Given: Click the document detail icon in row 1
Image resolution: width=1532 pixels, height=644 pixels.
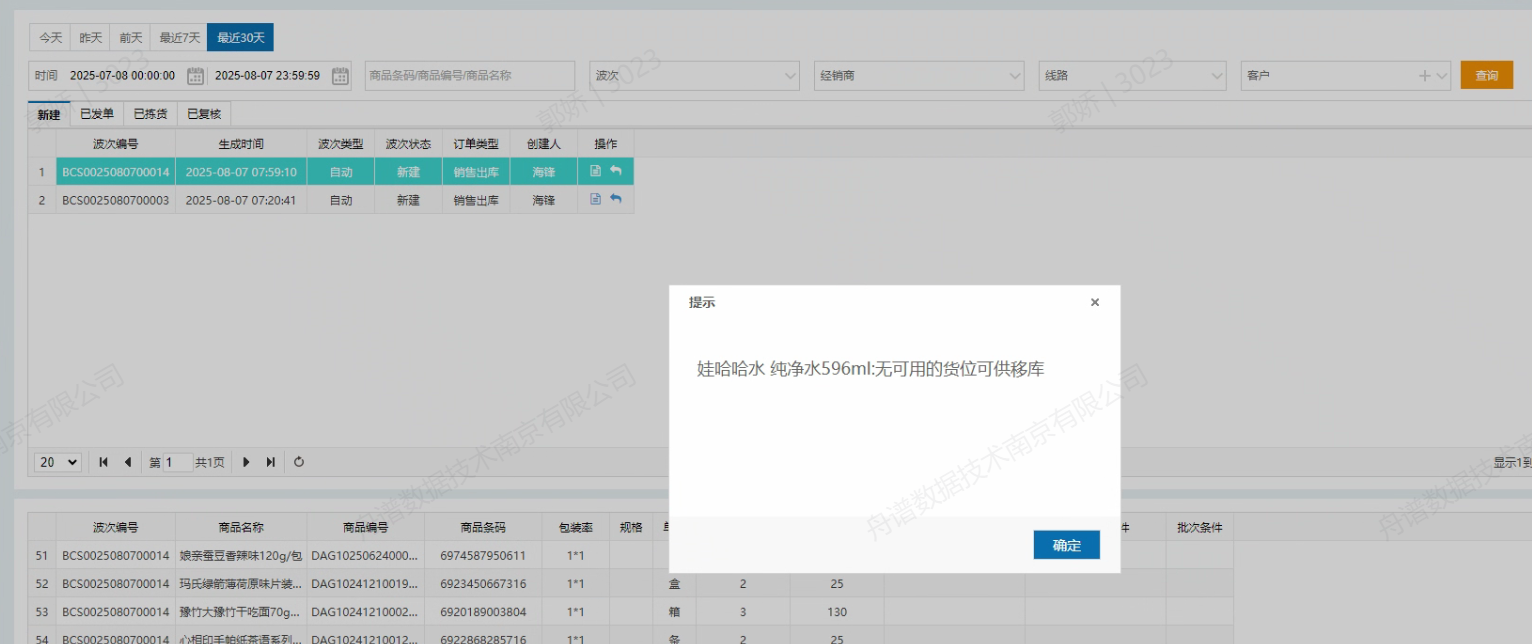Looking at the screenshot, I should (x=596, y=171).
